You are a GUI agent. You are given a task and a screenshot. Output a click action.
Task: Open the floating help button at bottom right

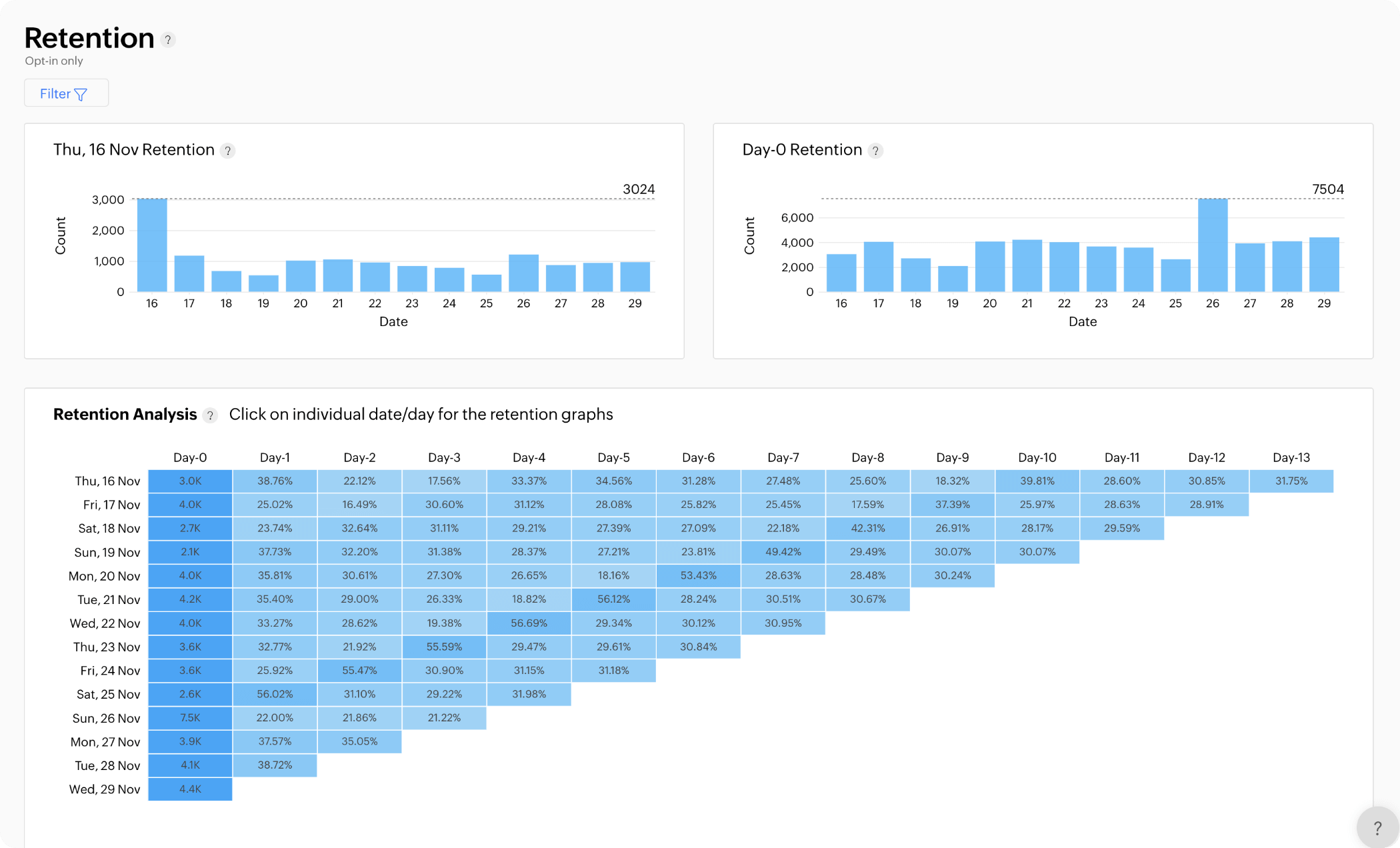1377,827
